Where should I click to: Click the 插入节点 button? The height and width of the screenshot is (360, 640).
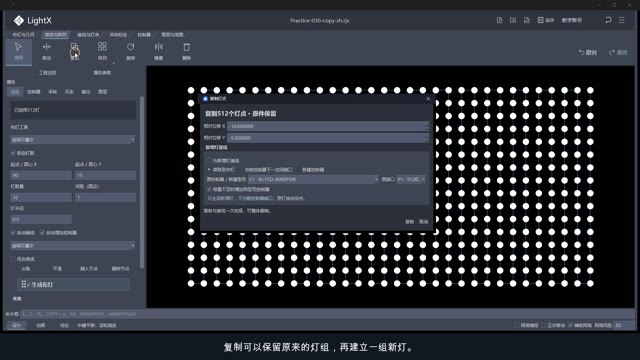[x=89, y=269]
